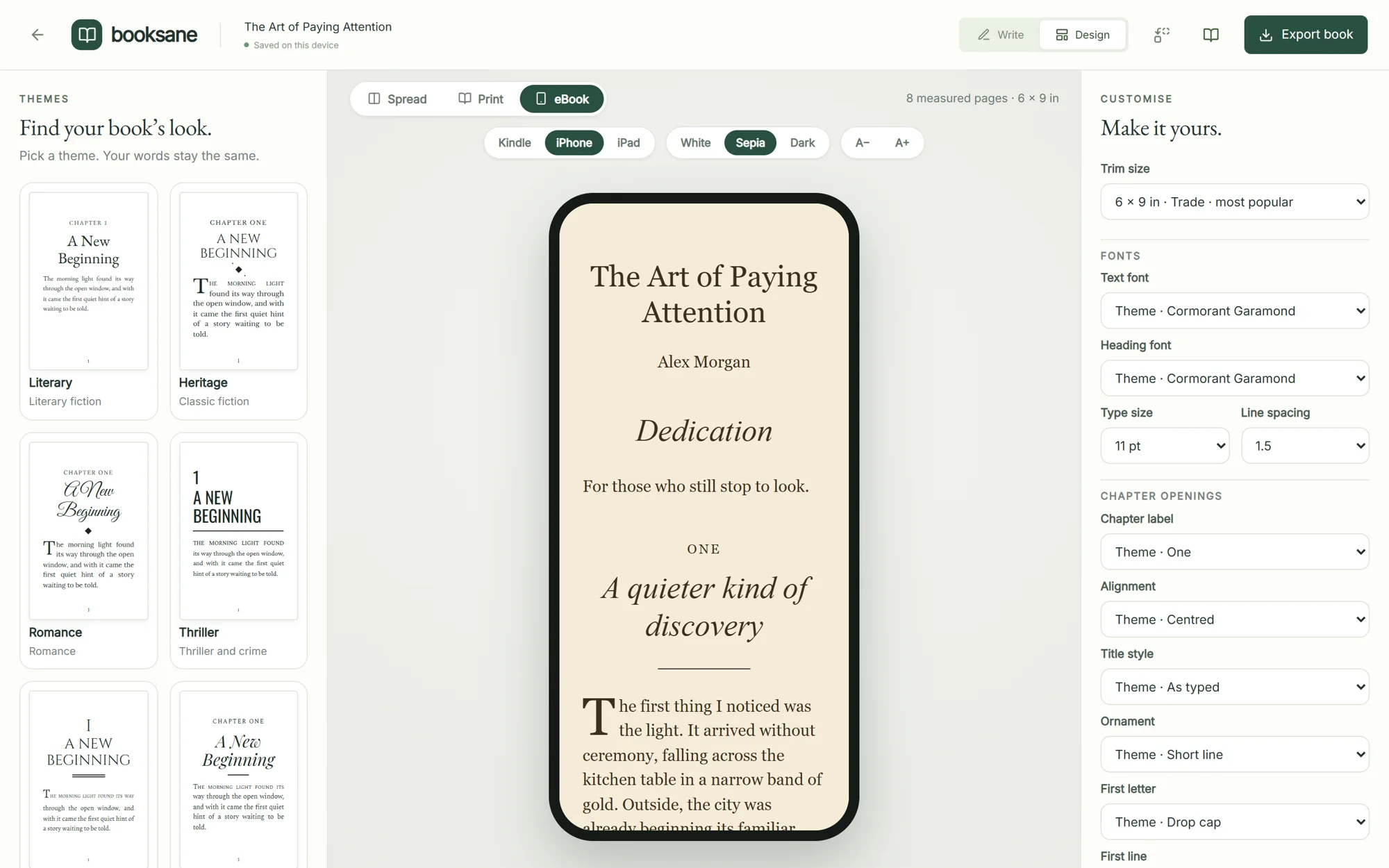Select the eBook view tab
The width and height of the screenshot is (1389, 868).
pyautogui.click(x=562, y=99)
